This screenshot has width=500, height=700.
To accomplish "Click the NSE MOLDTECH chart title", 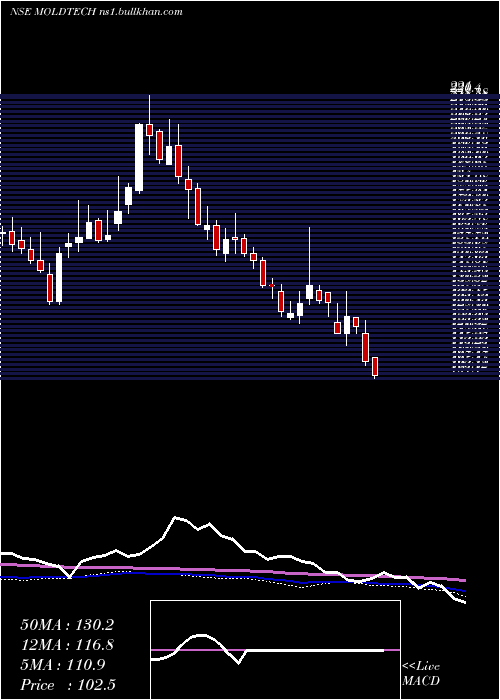I will [x=96, y=12].
